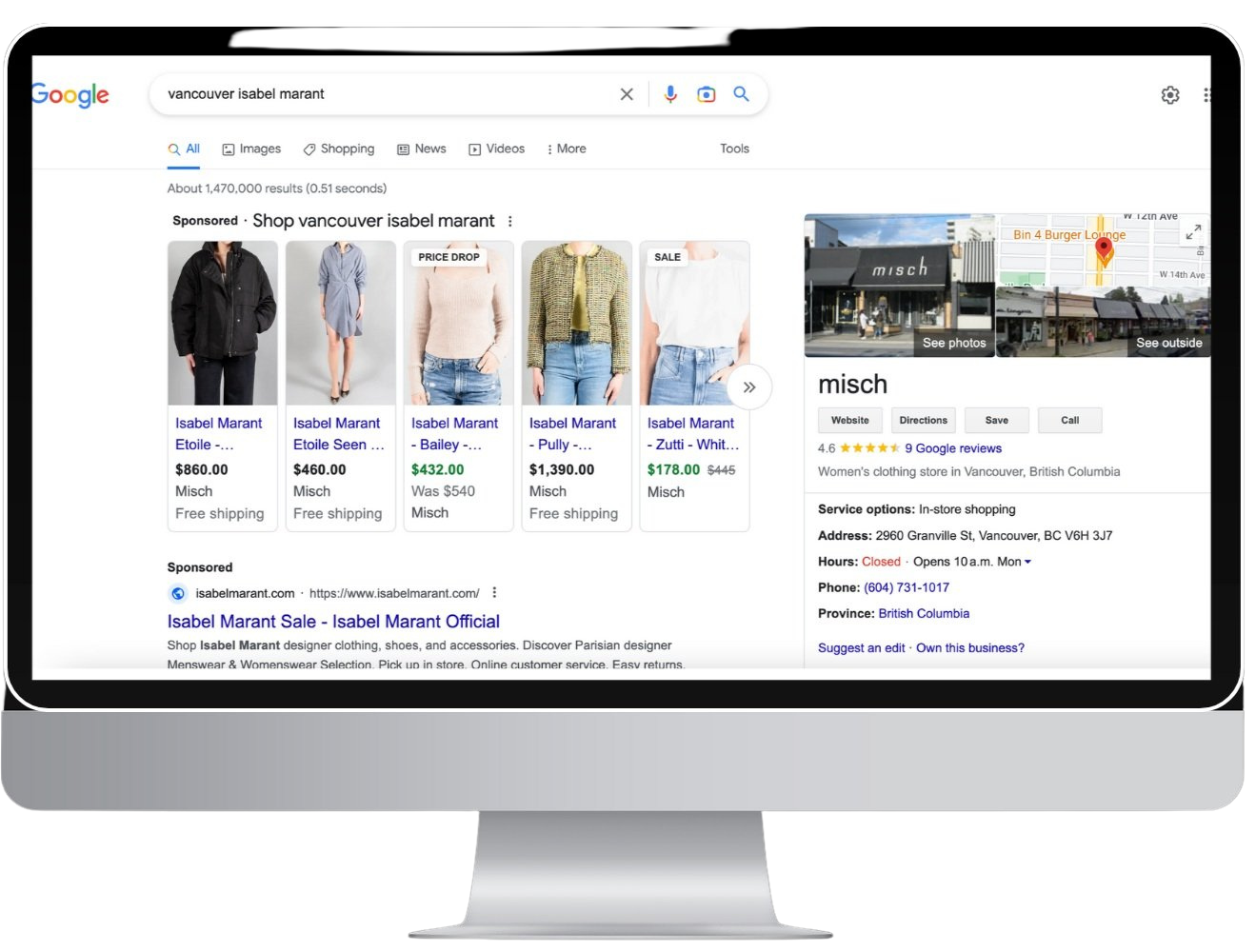Open the SALE white top product image
Image resolution: width=1256 pixels, height=952 pixels.
coord(695,324)
